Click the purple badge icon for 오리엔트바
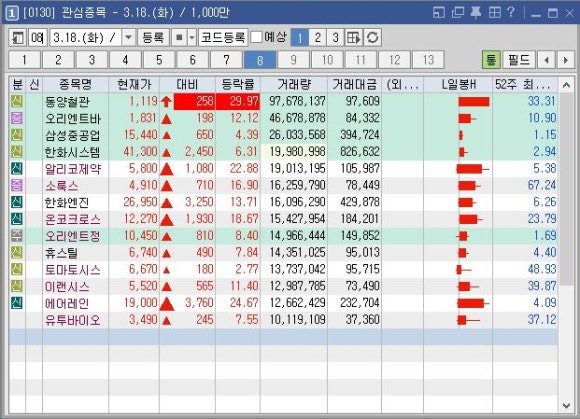Viewport: 580px width, 419px height. coord(17,118)
